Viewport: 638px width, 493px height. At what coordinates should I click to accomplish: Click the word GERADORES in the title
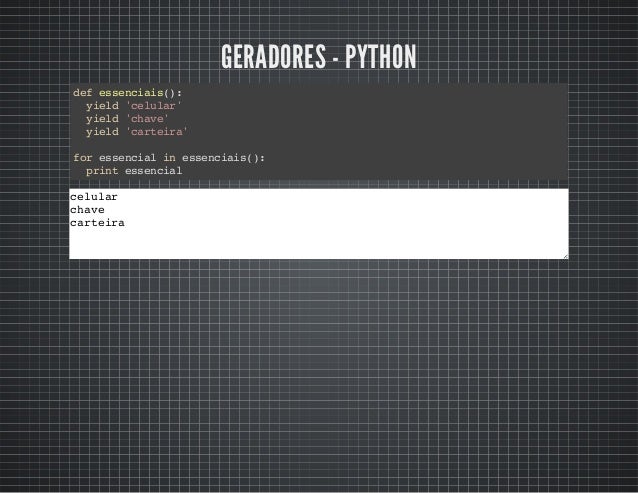coord(273,56)
